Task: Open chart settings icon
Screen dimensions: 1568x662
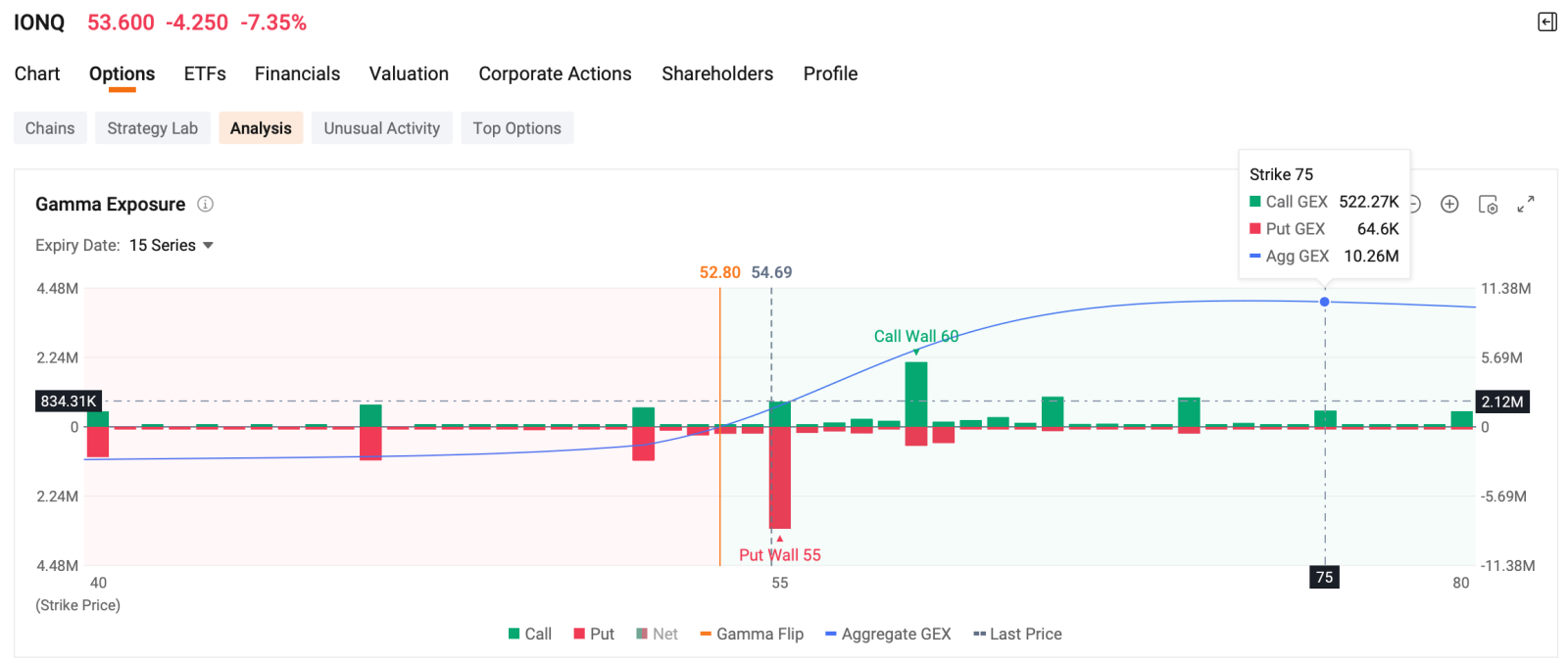Action: [1488, 204]
